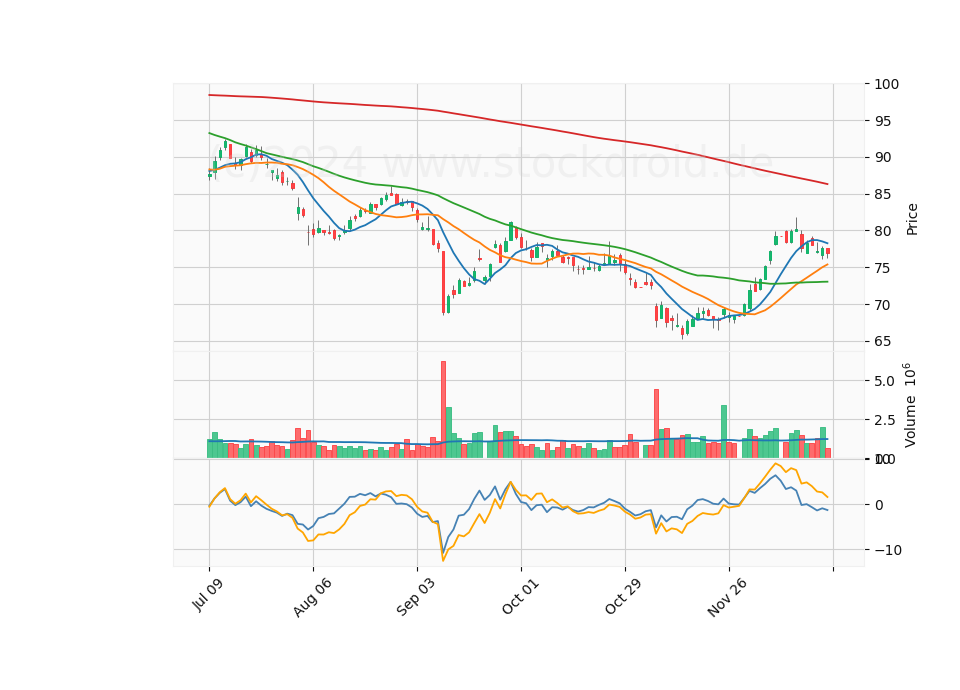The image size is (960, 690).
Task: Select the 85 price tick label
Action: [883, 195]
